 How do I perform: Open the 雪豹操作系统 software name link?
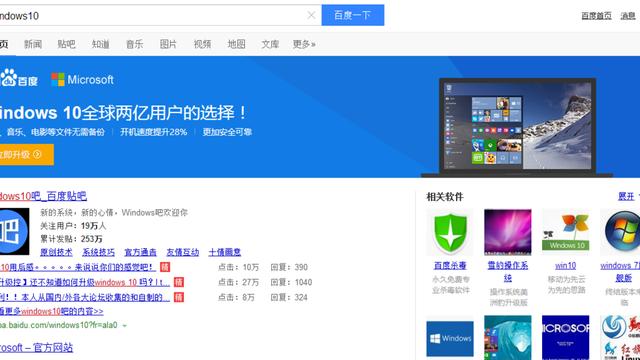pos(508,272)
